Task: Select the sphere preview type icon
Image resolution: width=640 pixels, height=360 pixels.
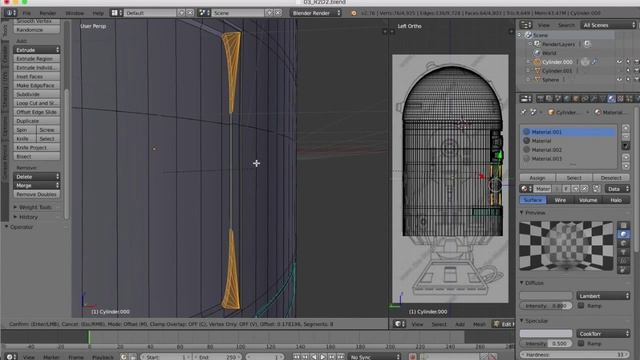Action: pos(623,234)
